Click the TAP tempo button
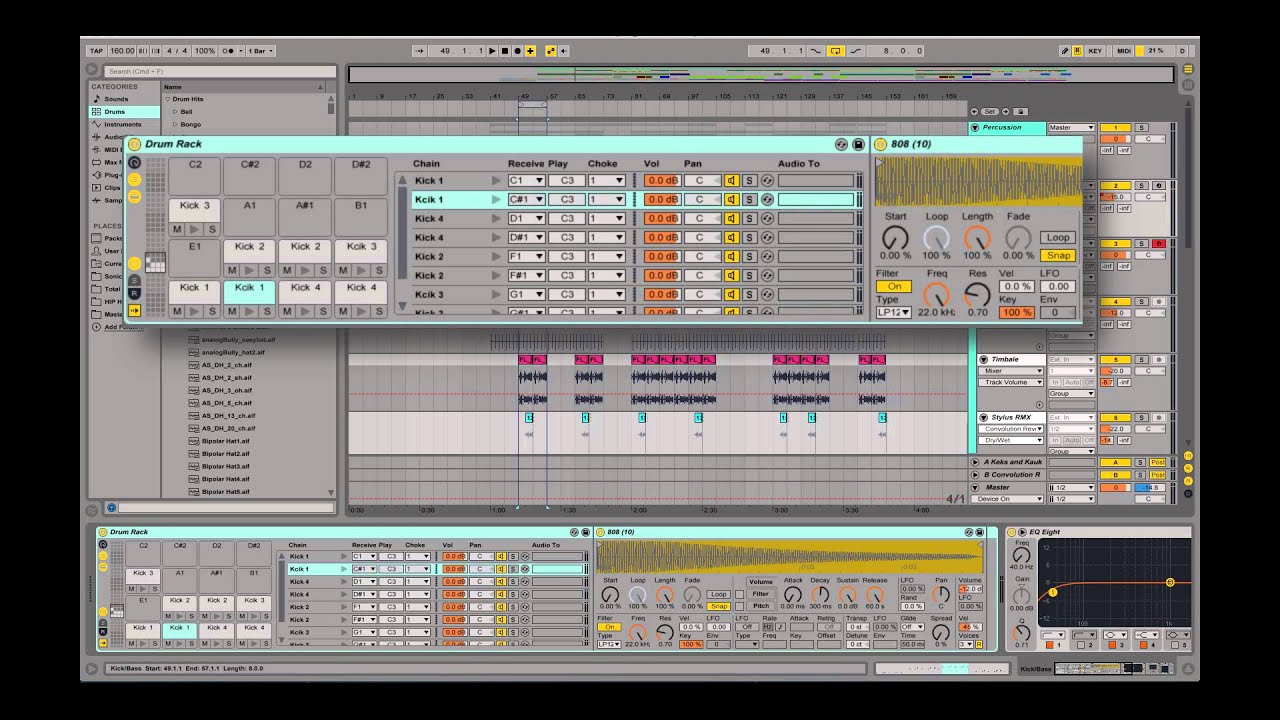 click(x=97, y=50)
